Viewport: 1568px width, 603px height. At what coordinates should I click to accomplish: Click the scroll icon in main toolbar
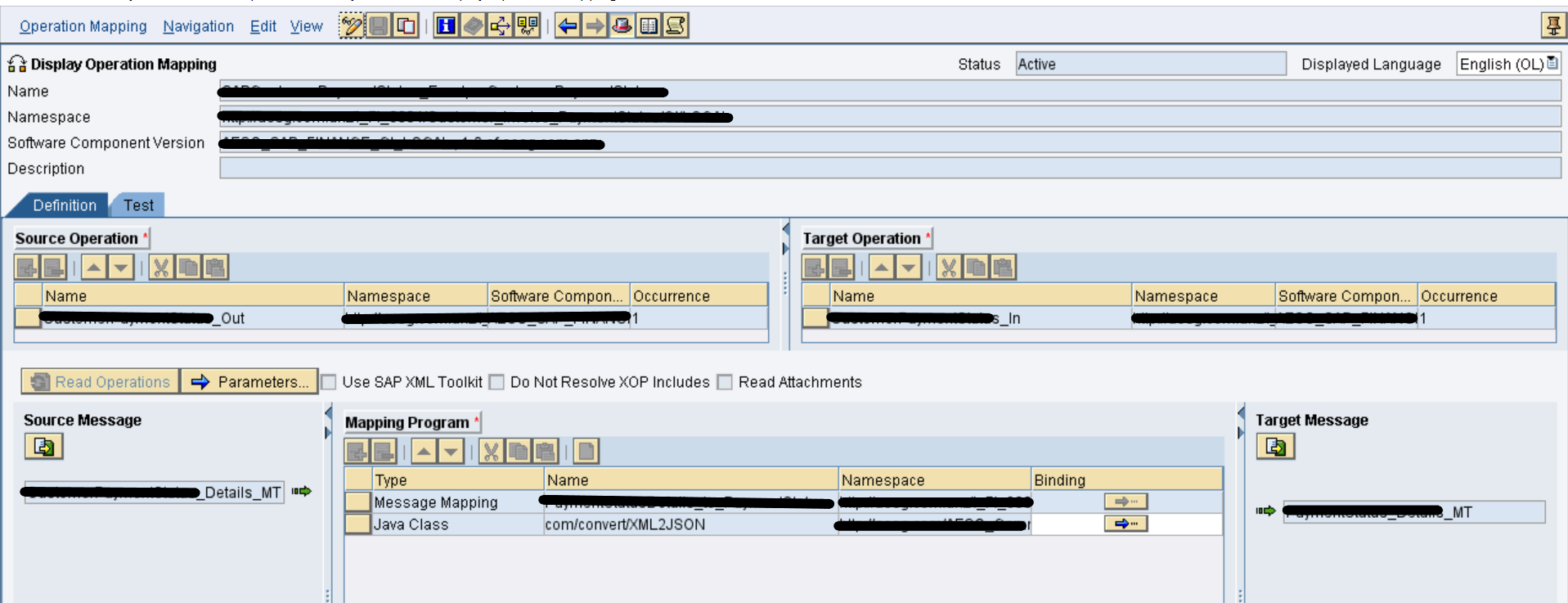[x=676, y=26]
